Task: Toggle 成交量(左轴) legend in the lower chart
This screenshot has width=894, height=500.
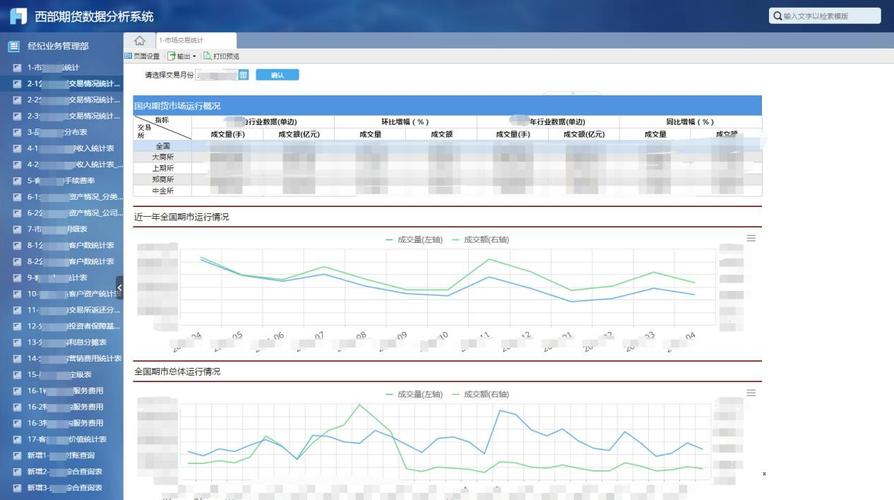Action: (414, 394)
